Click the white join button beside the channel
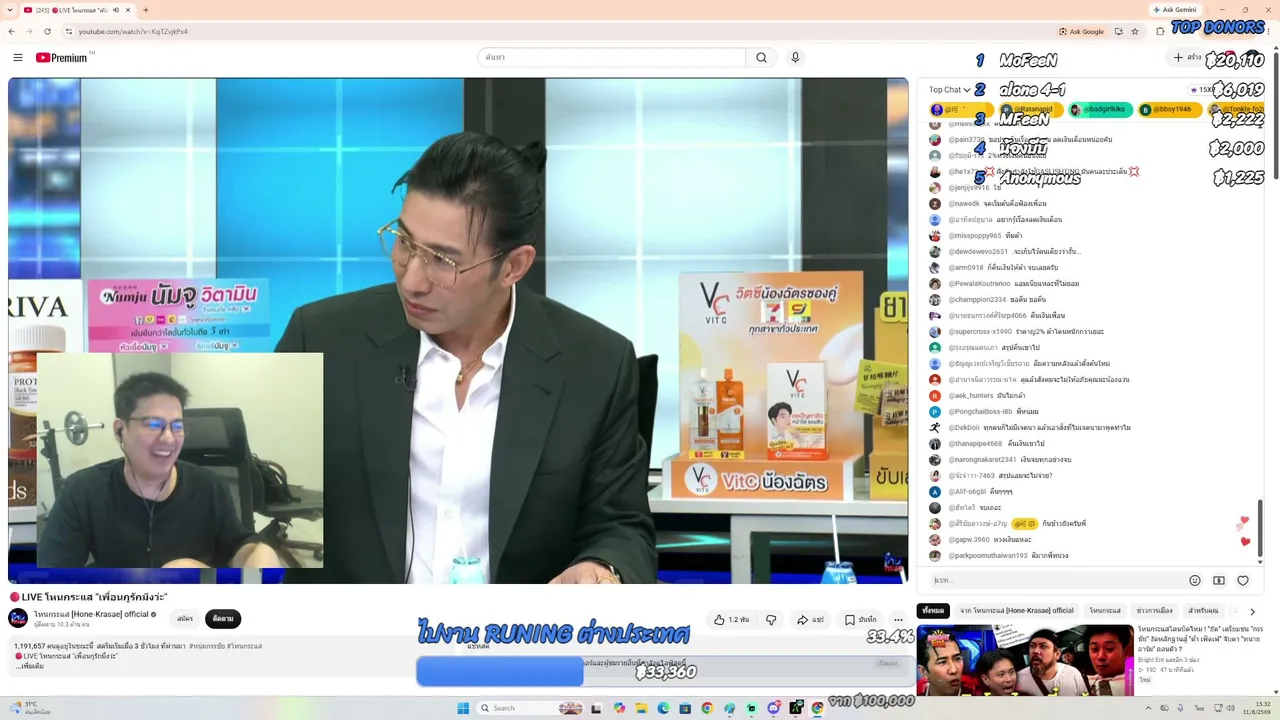The width and height of the screenshot is (1280, 720). coord(185,619)
